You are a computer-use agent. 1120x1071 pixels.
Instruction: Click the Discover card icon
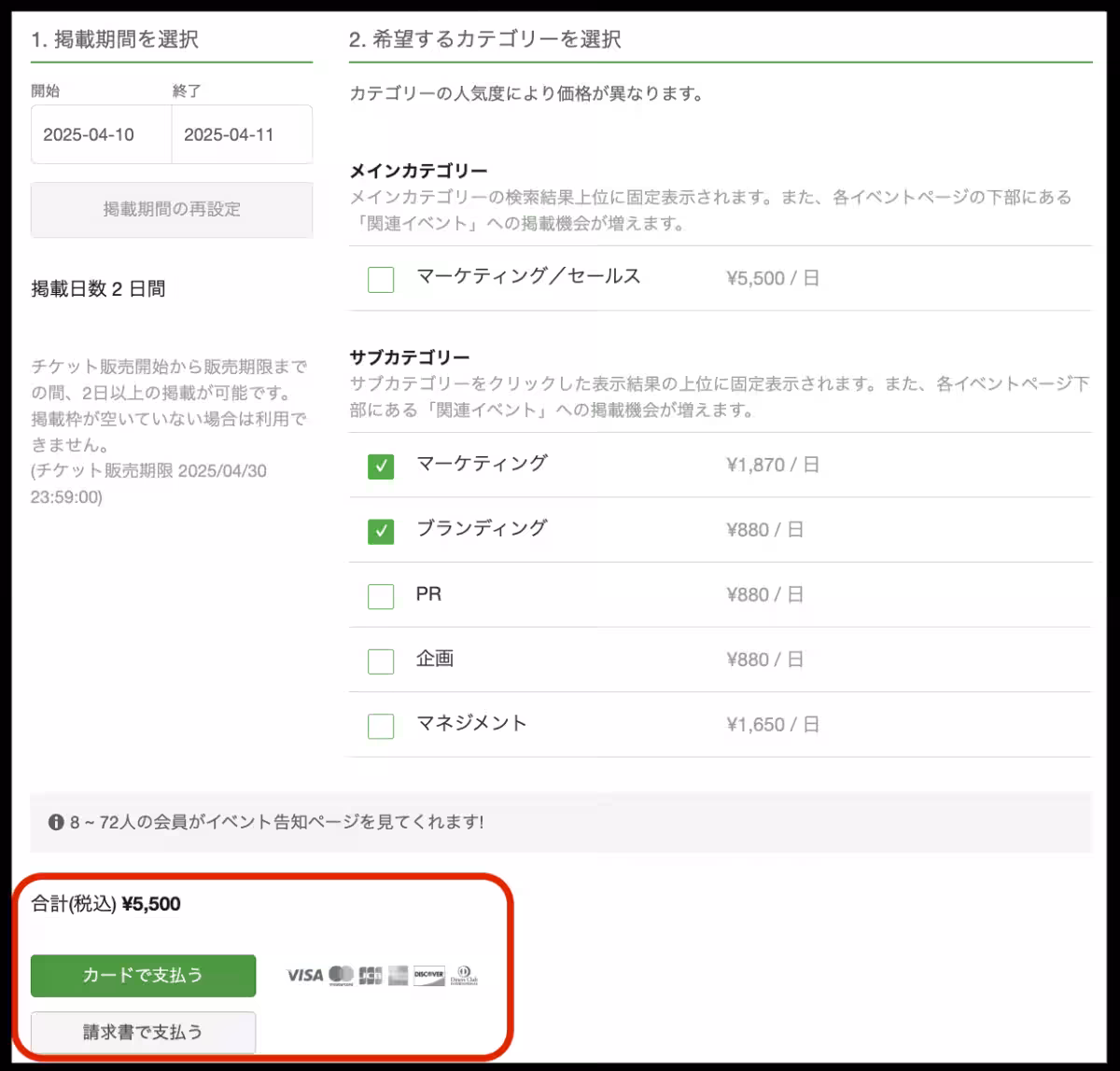tap(429, 975)
